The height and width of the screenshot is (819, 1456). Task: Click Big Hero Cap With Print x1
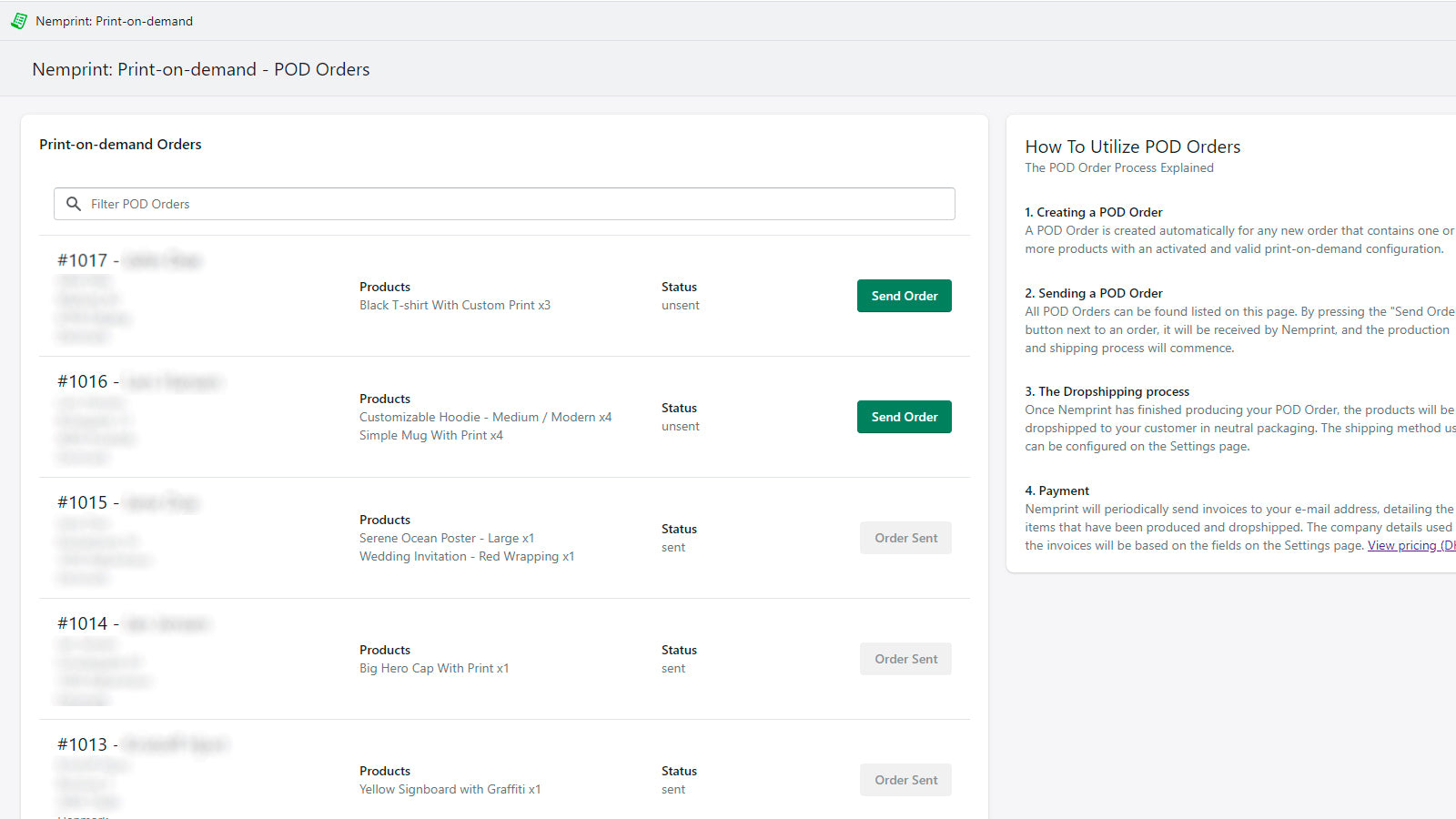[x=434, y=668]
